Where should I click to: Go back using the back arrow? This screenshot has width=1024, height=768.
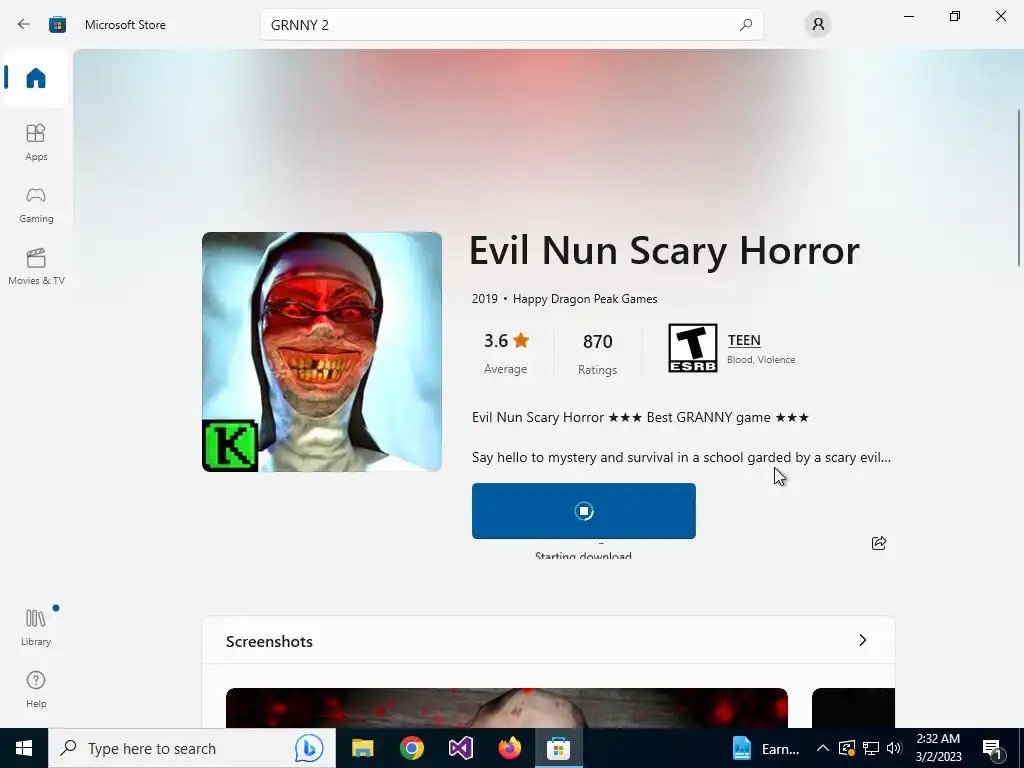[24, 25]
